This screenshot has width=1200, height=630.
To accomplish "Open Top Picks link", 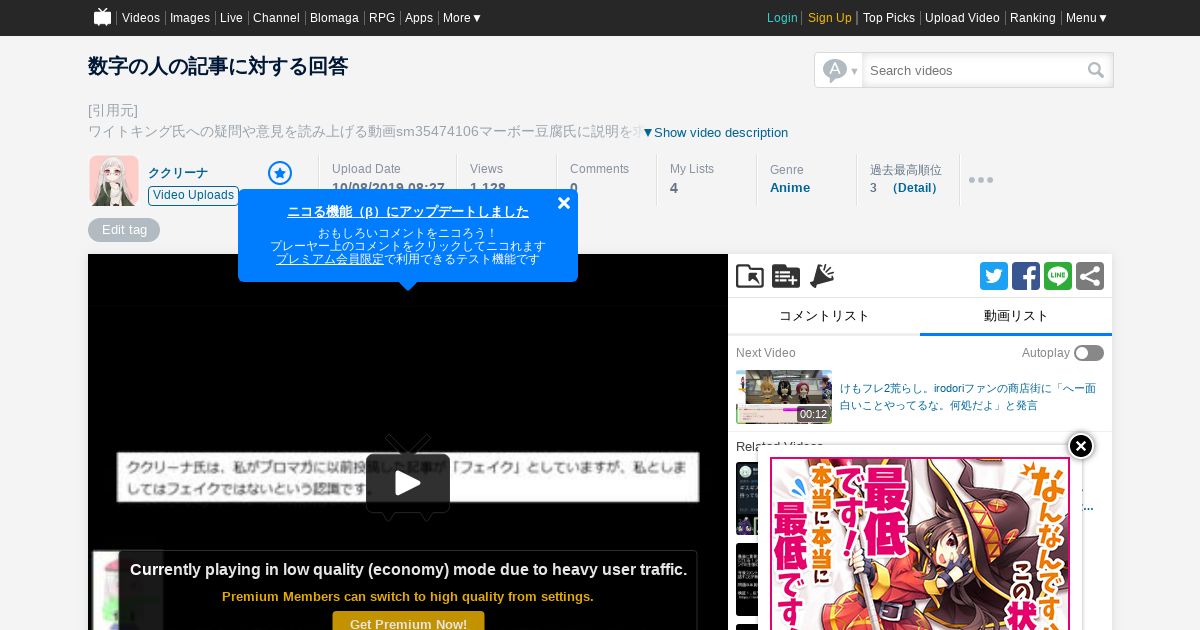I will click(889, 18).
